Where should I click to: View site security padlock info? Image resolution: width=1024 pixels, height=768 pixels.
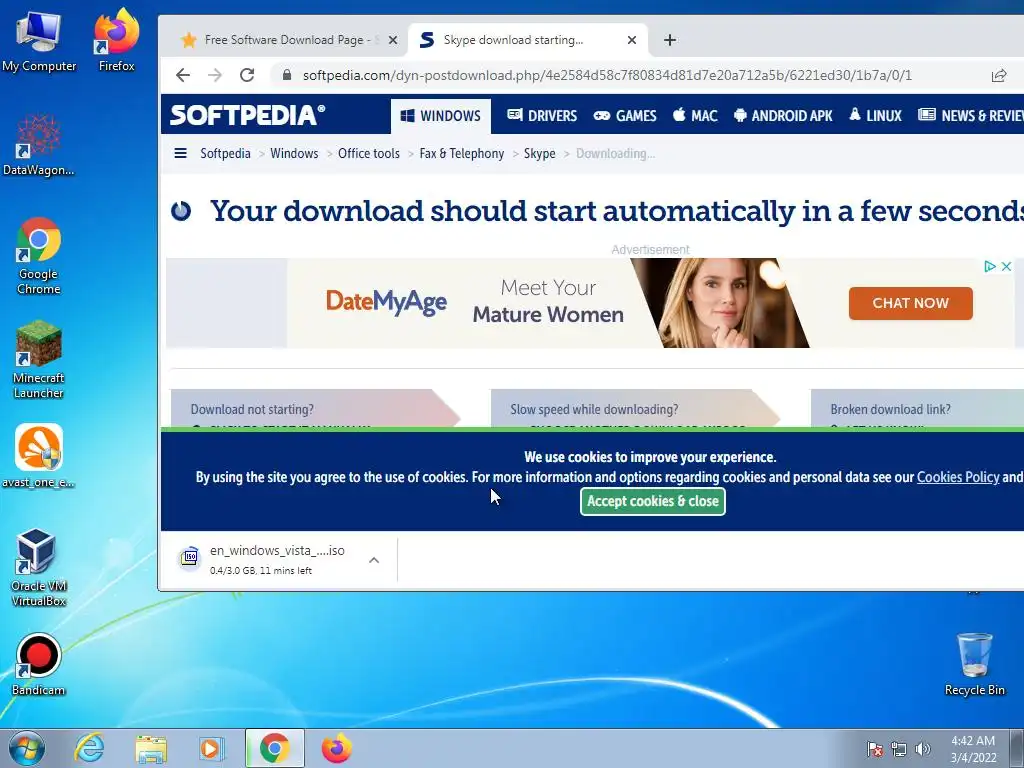click(x=287, y=75)
